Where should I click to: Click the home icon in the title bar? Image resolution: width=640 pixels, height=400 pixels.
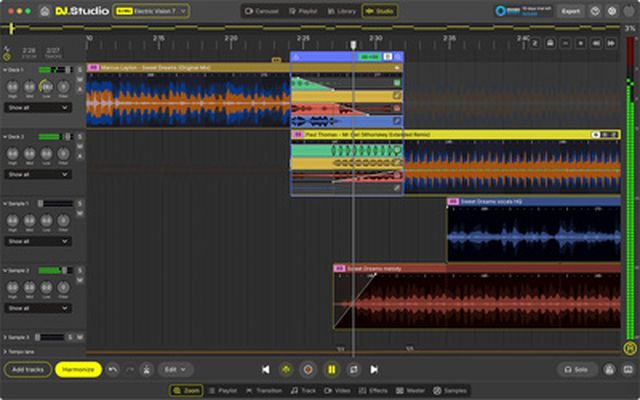[x=44, y=11]
